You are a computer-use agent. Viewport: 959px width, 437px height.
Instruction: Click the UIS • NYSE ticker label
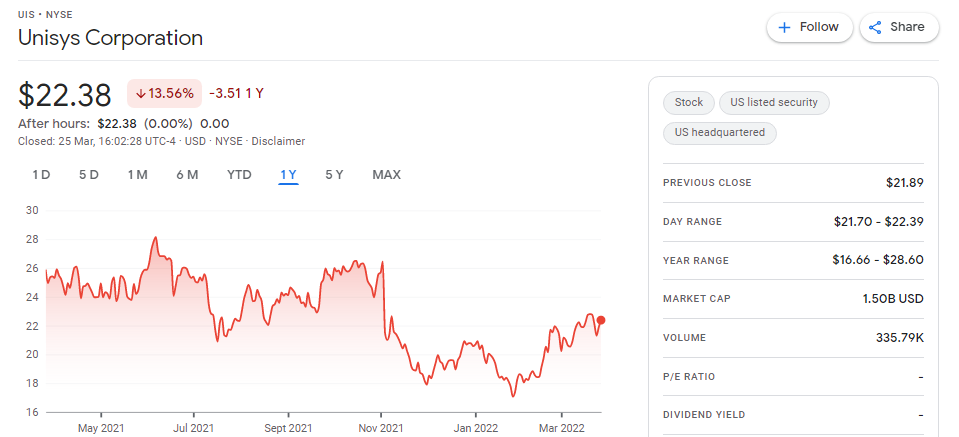[x=45, y=14]
